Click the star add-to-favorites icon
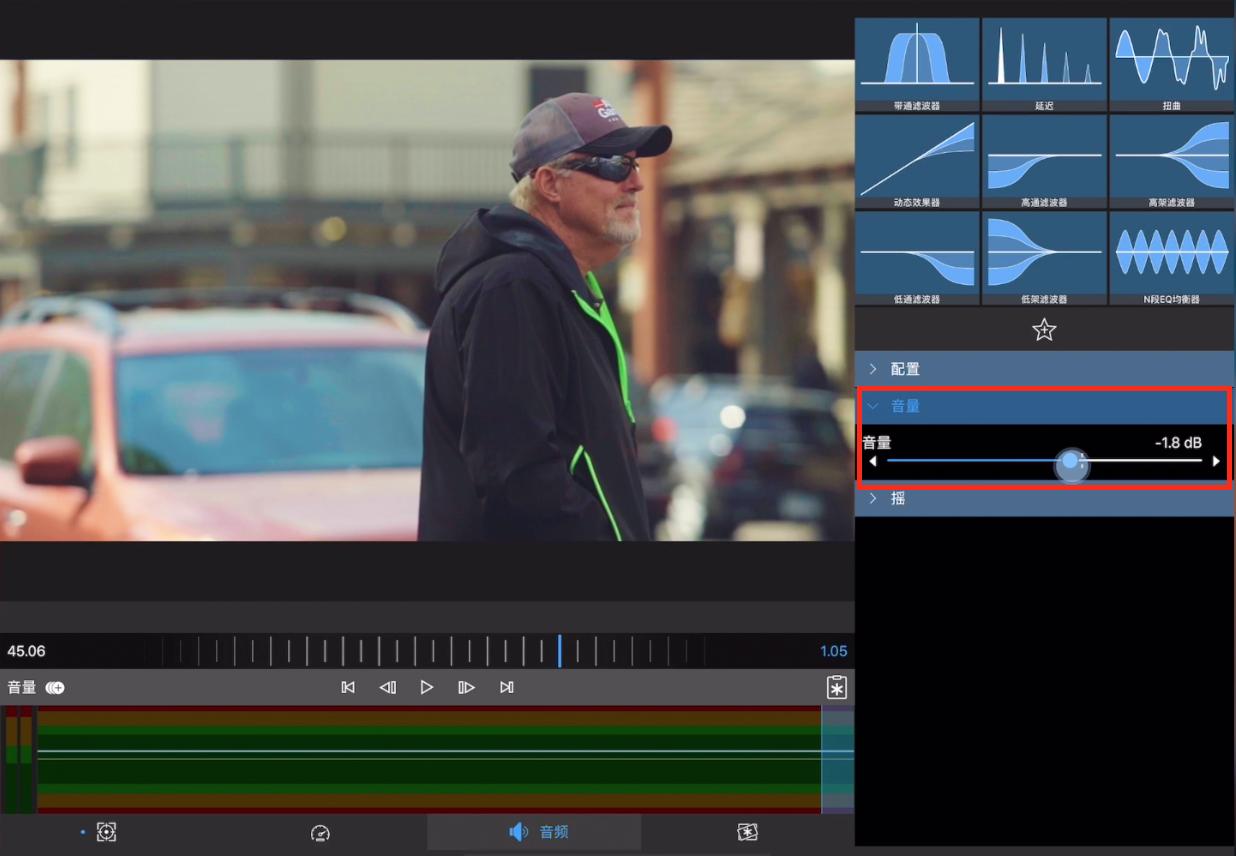The image size is (1236, 856). (1044, 330)
